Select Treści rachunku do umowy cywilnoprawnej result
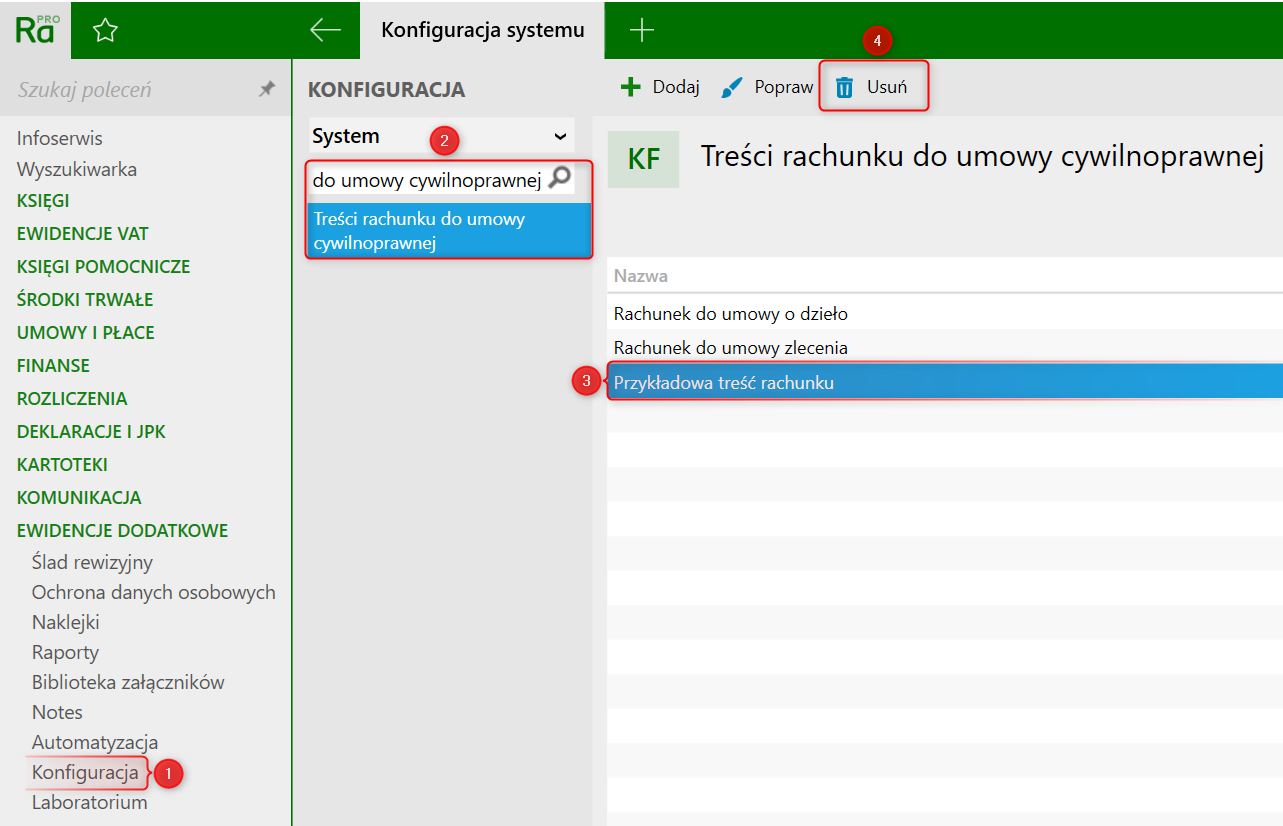The height and width of the screenshot is (826, 1283). pyautogui.click(x=449, y=231)
